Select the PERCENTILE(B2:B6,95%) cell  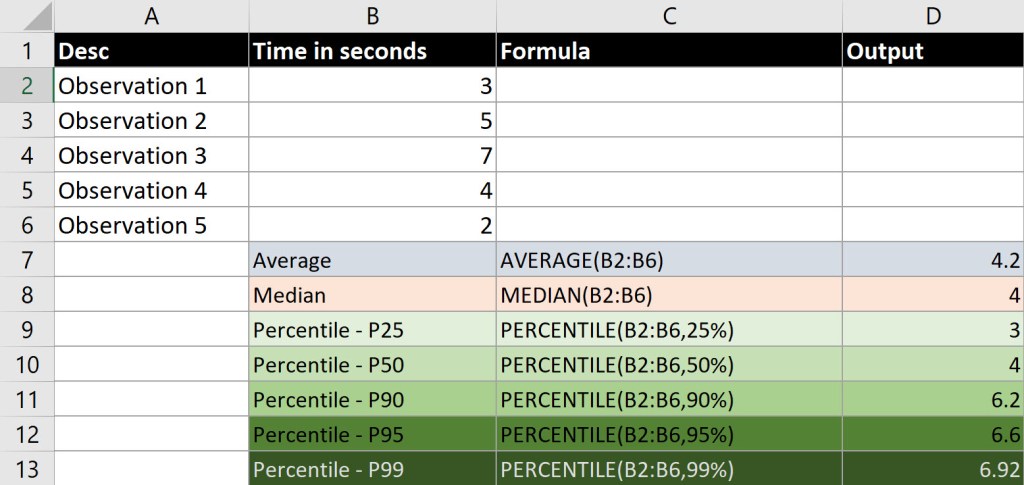coord(669,434)
